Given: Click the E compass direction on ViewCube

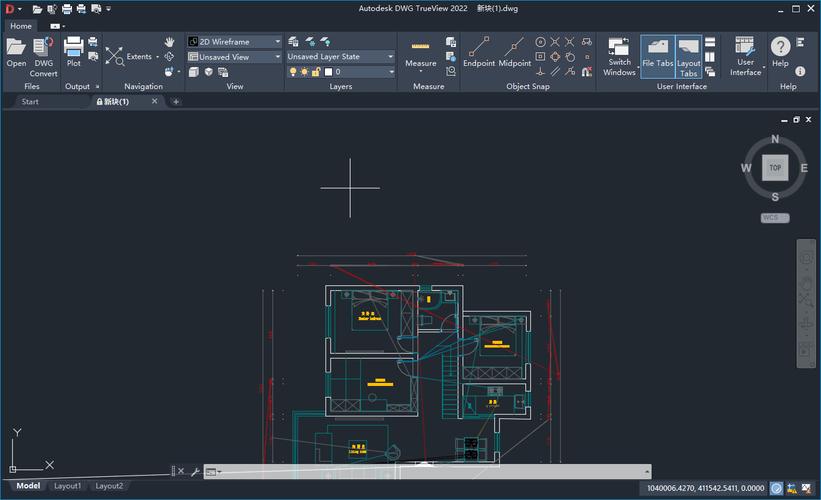Looking at the screenshot, I should (x=804, y=168).
